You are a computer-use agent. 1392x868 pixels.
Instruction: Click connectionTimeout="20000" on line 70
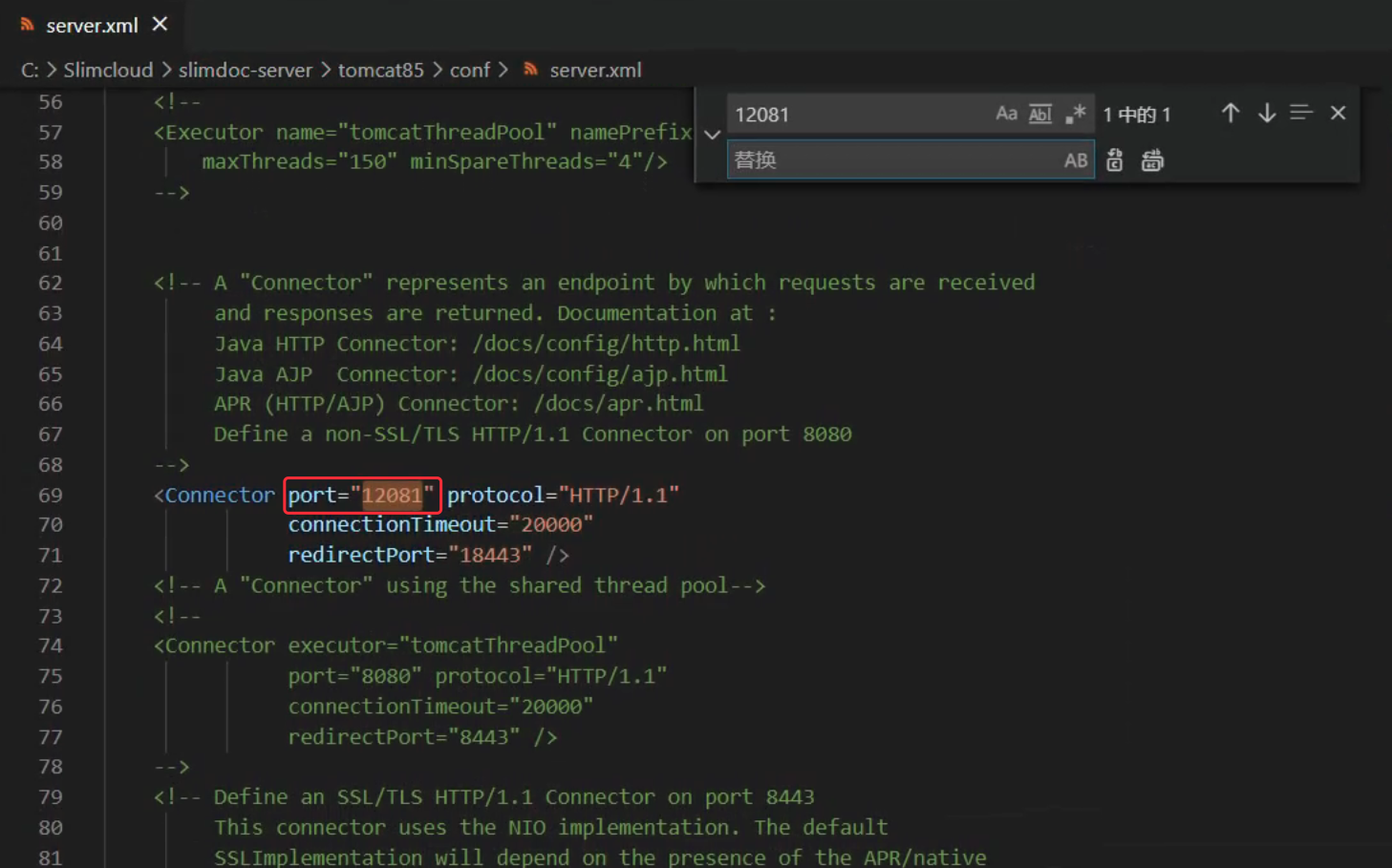pyautogui.click(x=440, y=524)
